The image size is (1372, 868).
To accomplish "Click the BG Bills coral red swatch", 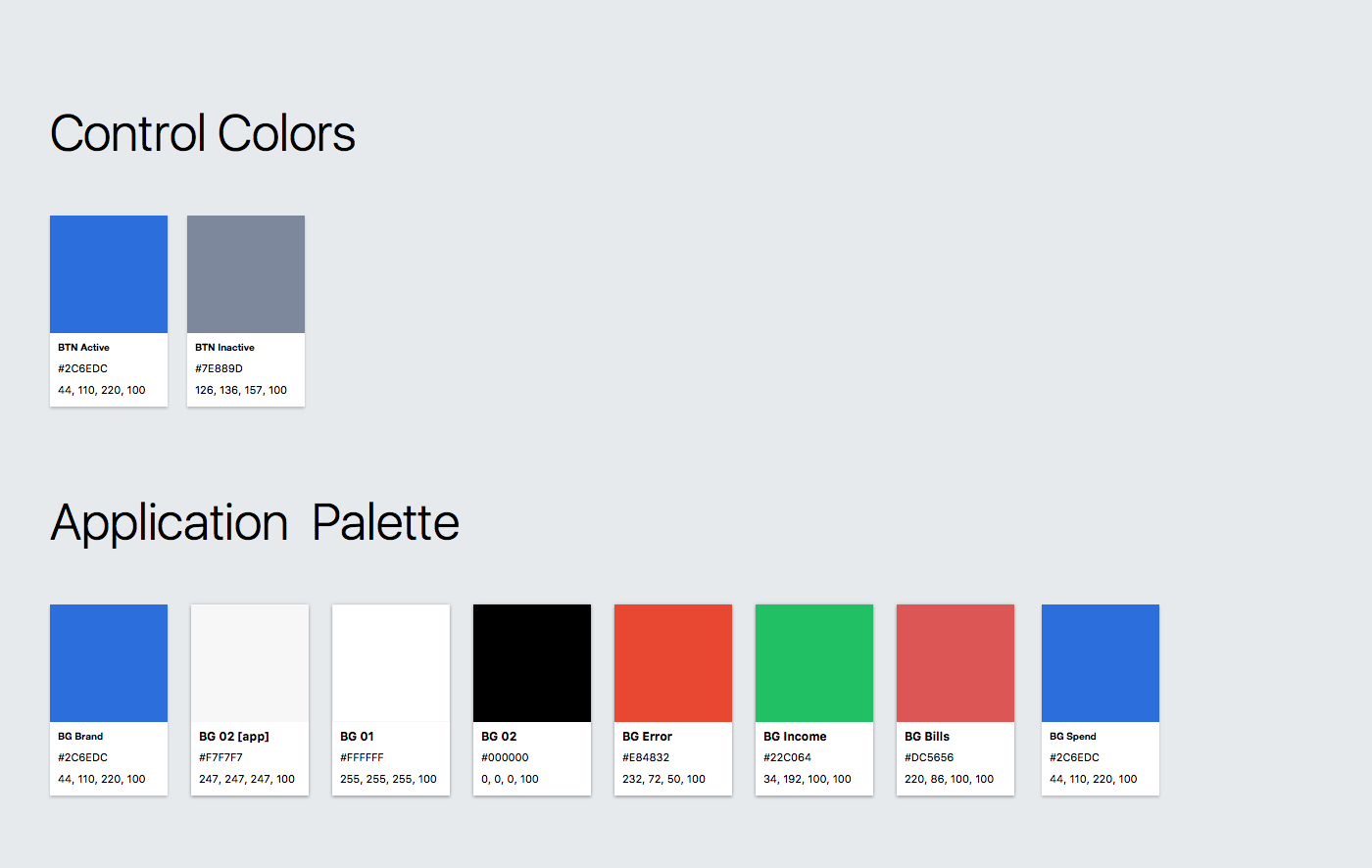I will coord(955,663).
